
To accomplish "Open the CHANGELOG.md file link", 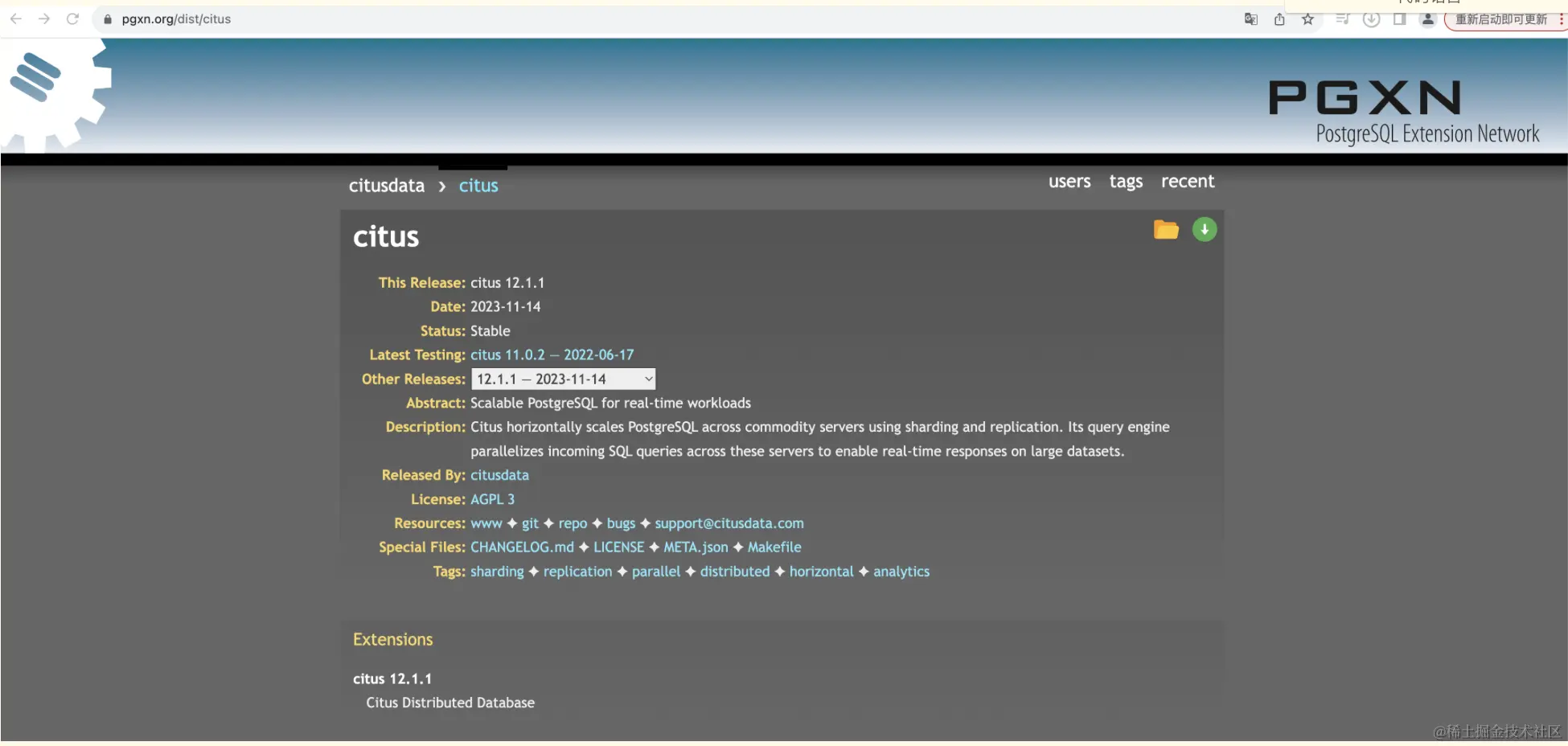I will (522, 547).
